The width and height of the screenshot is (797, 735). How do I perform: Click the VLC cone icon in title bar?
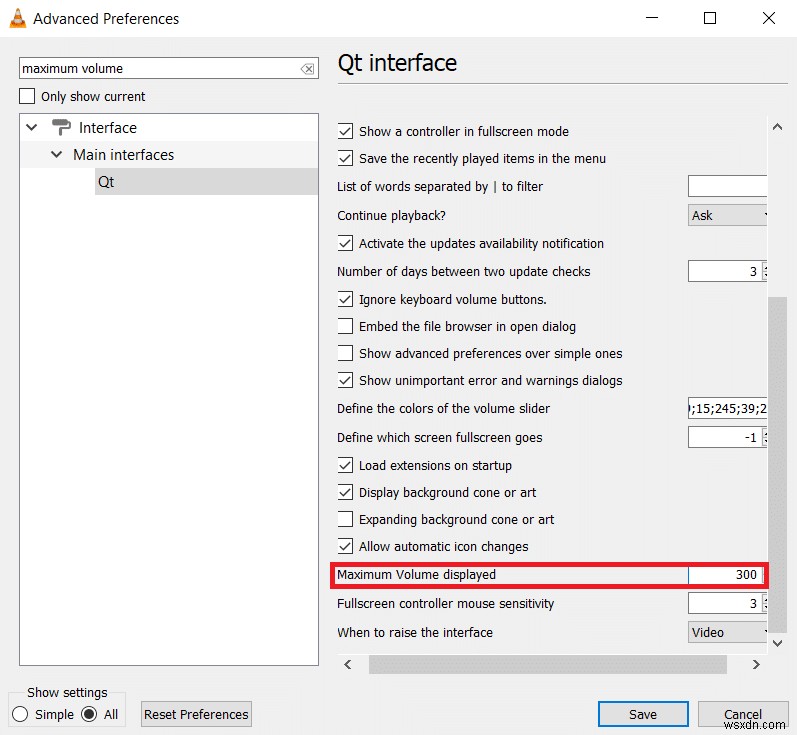[x=18, y=18]
